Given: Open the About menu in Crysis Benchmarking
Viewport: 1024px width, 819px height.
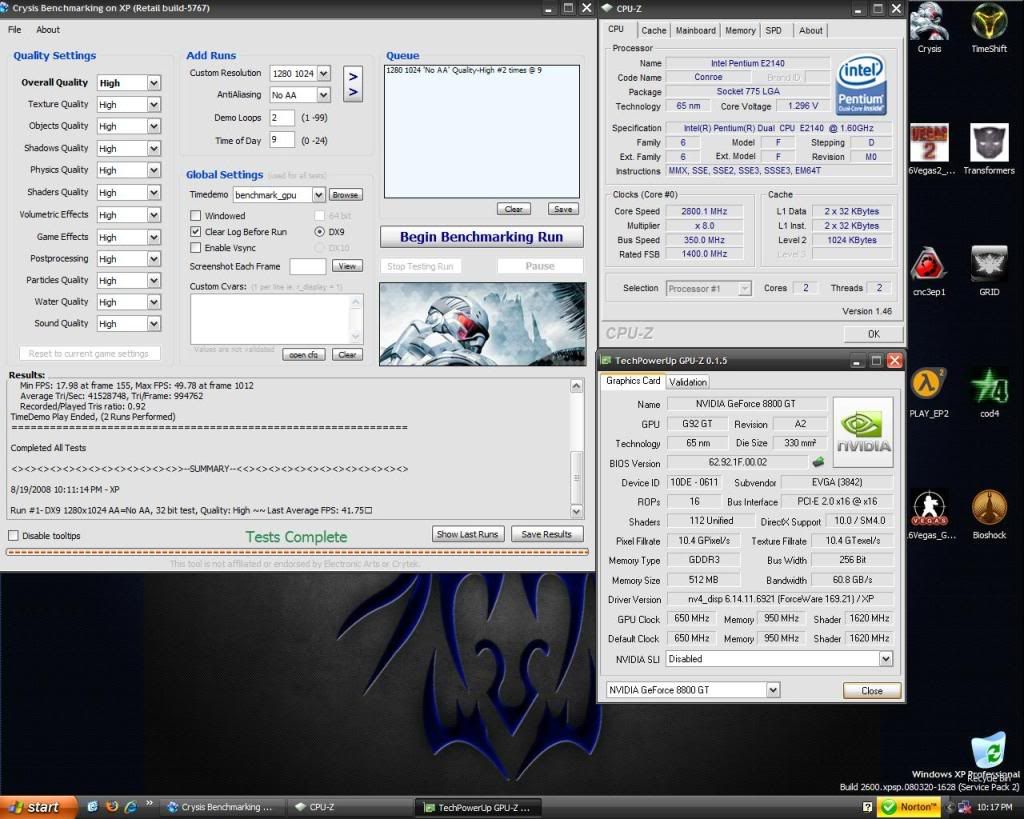Looking at the screenshot, I should coord(48,29).
